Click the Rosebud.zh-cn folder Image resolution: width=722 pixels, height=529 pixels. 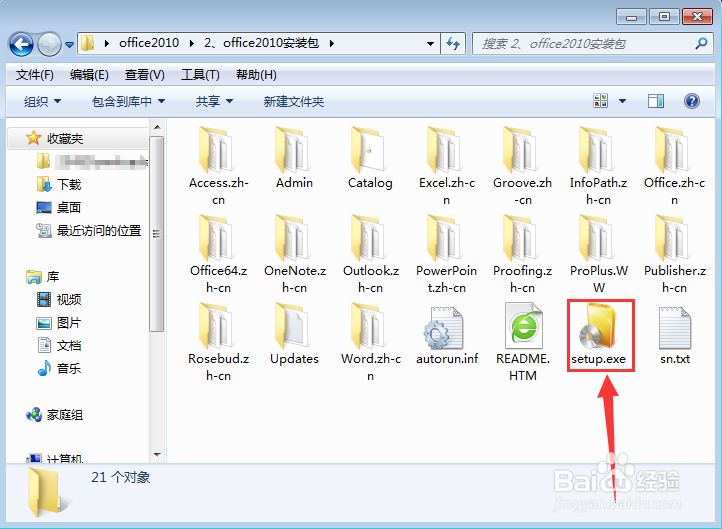click(218, 342)
